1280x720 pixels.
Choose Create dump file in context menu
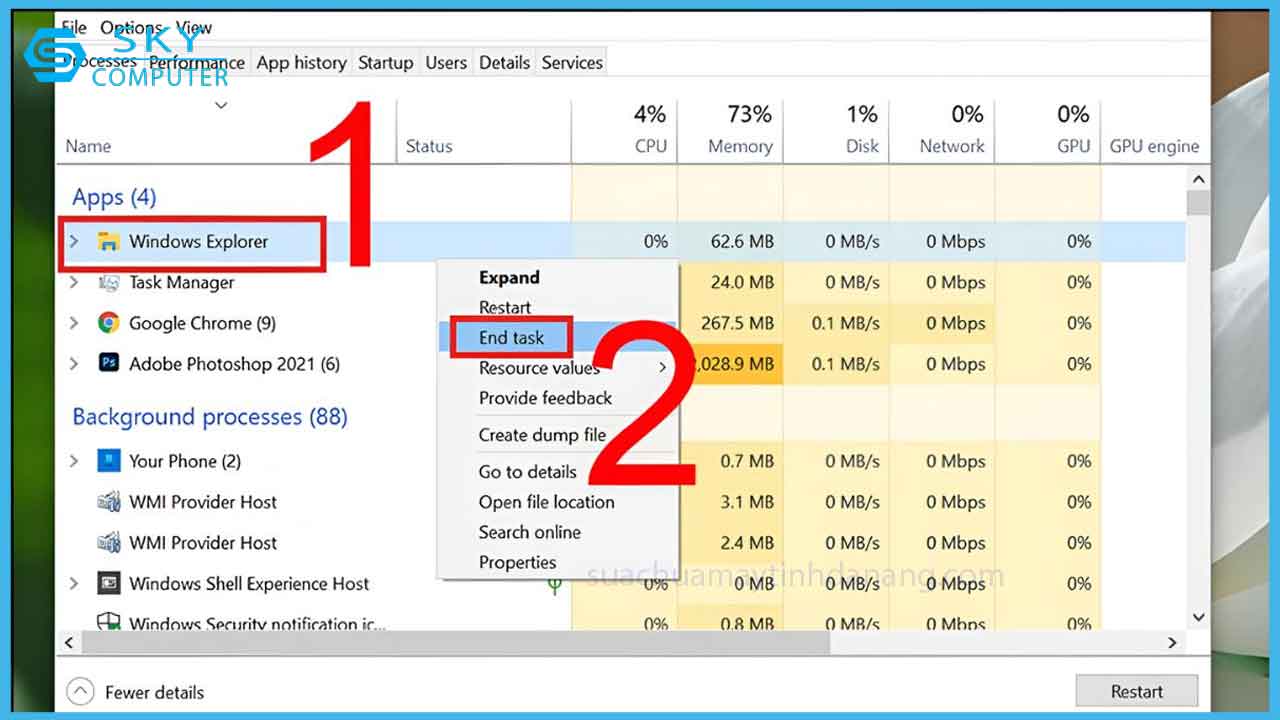point(543,435)
